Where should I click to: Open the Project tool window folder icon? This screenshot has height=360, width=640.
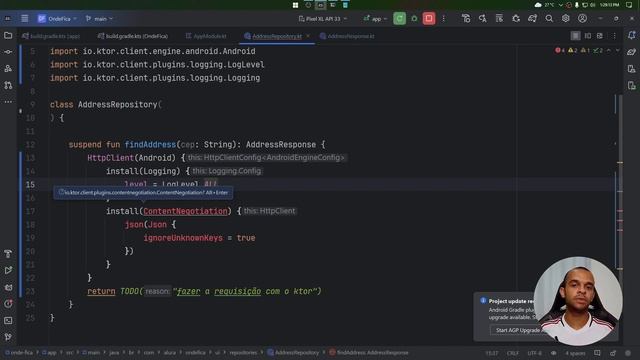click(8, 36)
